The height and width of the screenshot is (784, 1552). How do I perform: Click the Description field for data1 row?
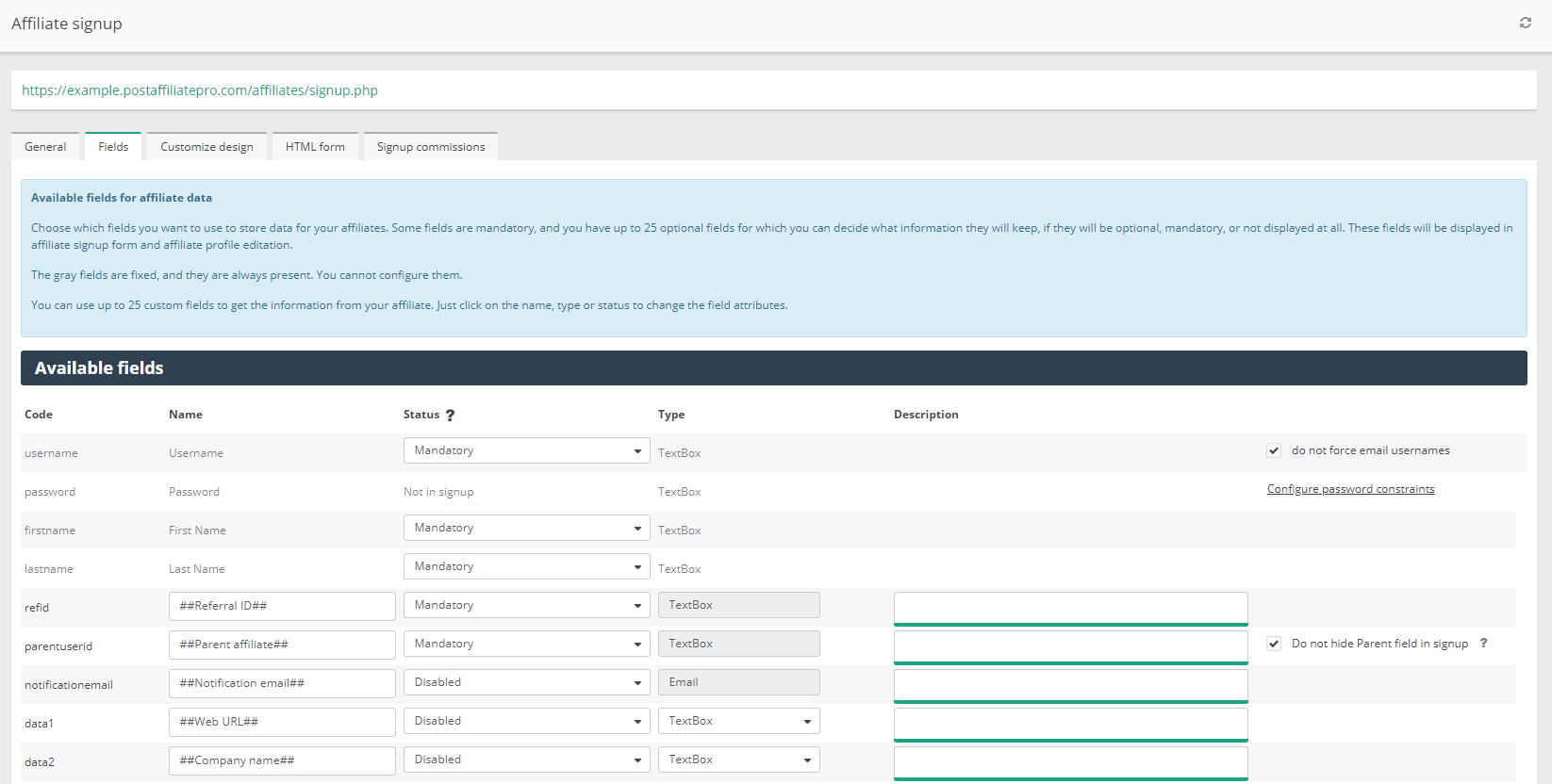tap(1070, 724)
